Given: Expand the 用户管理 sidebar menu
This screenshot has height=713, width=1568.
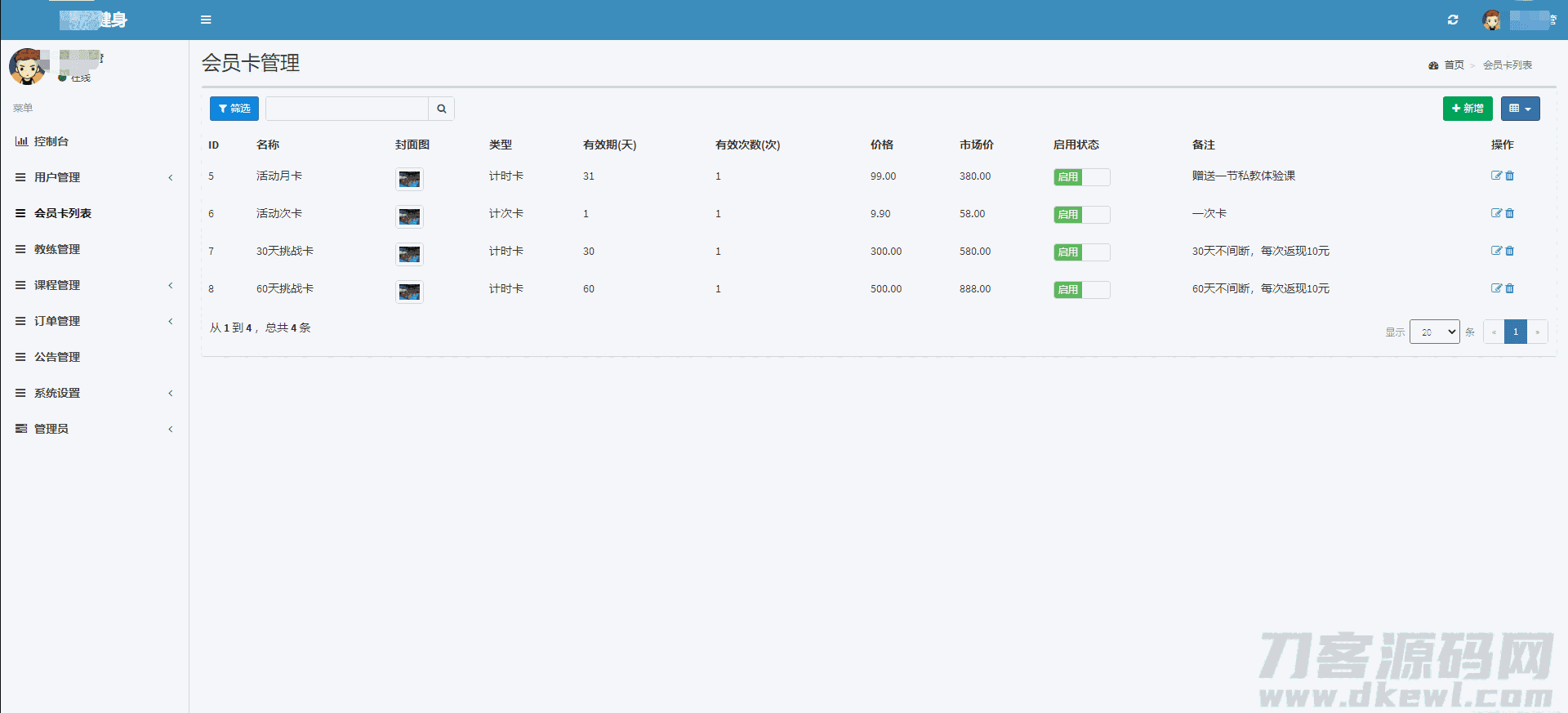Looking at the screenshot, I should (x=57, y=177).
